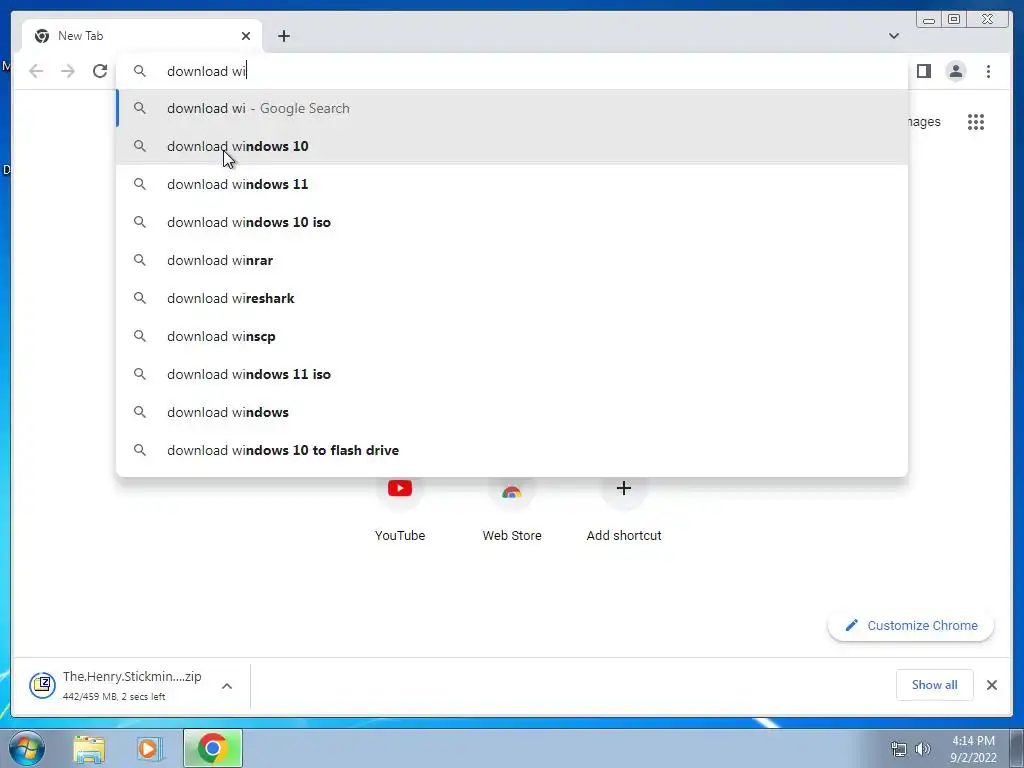1024x768 pixels.
Task: Close the New Tab tab
Action: point(246,36)
